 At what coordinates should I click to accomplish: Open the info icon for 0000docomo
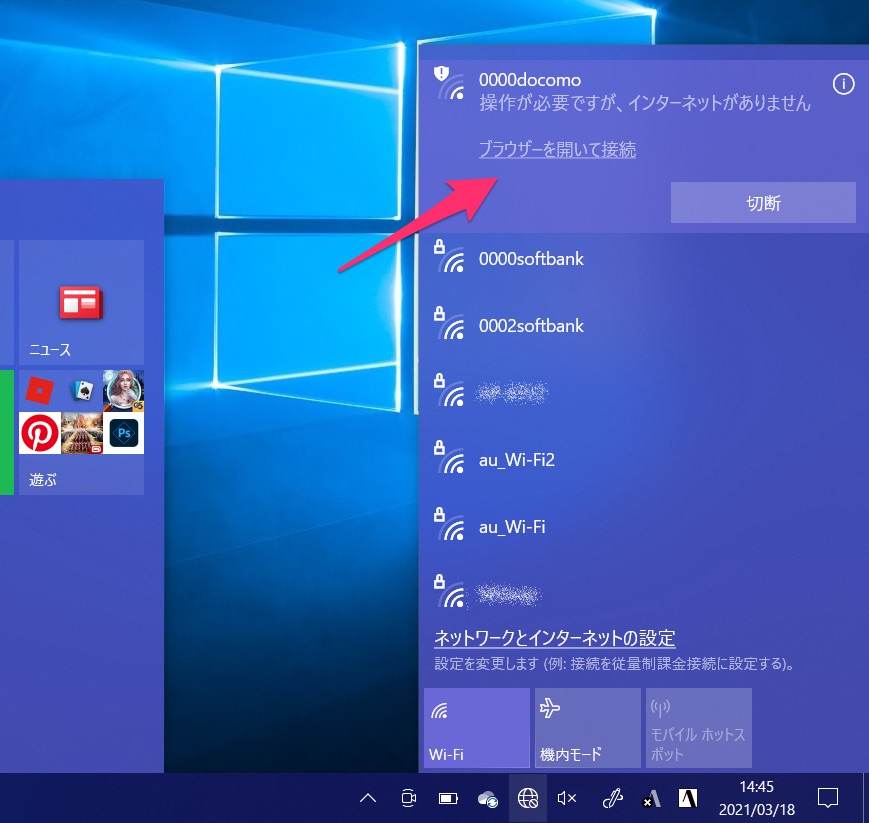pos(843,84)
